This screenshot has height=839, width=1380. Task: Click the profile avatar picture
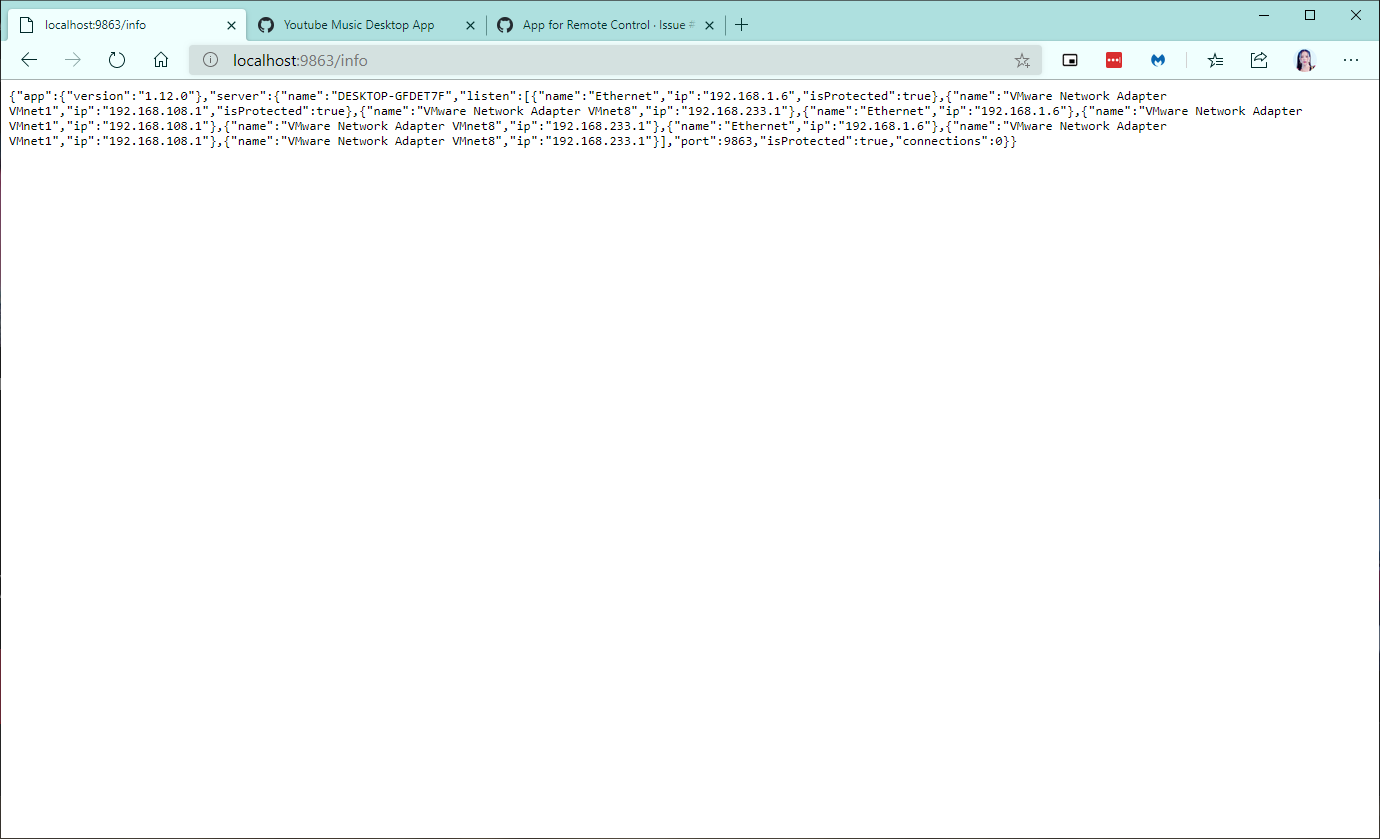click(1305, 60)
